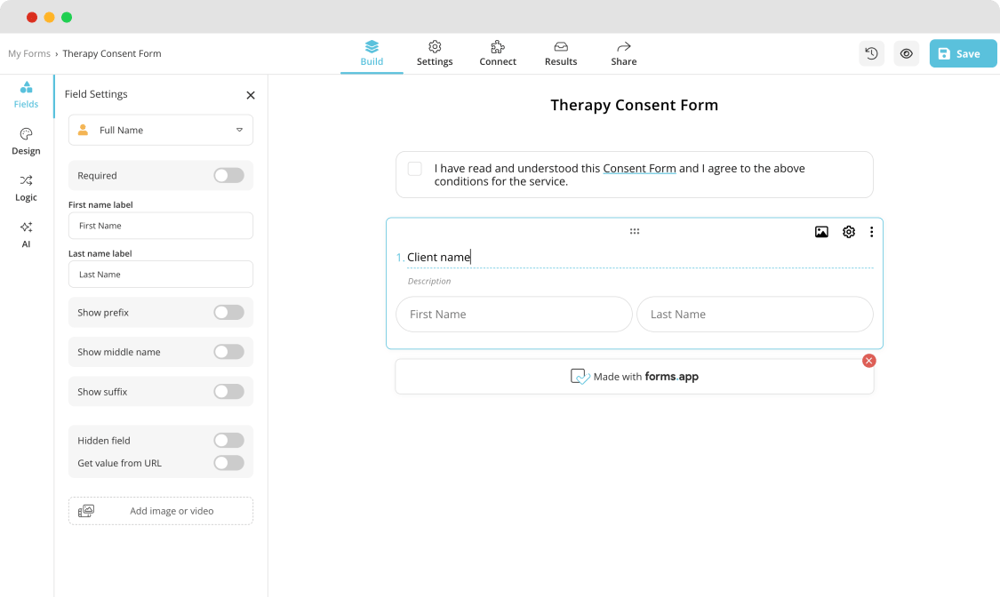Expand the Full Name field type dropdown

coord(160,130)
